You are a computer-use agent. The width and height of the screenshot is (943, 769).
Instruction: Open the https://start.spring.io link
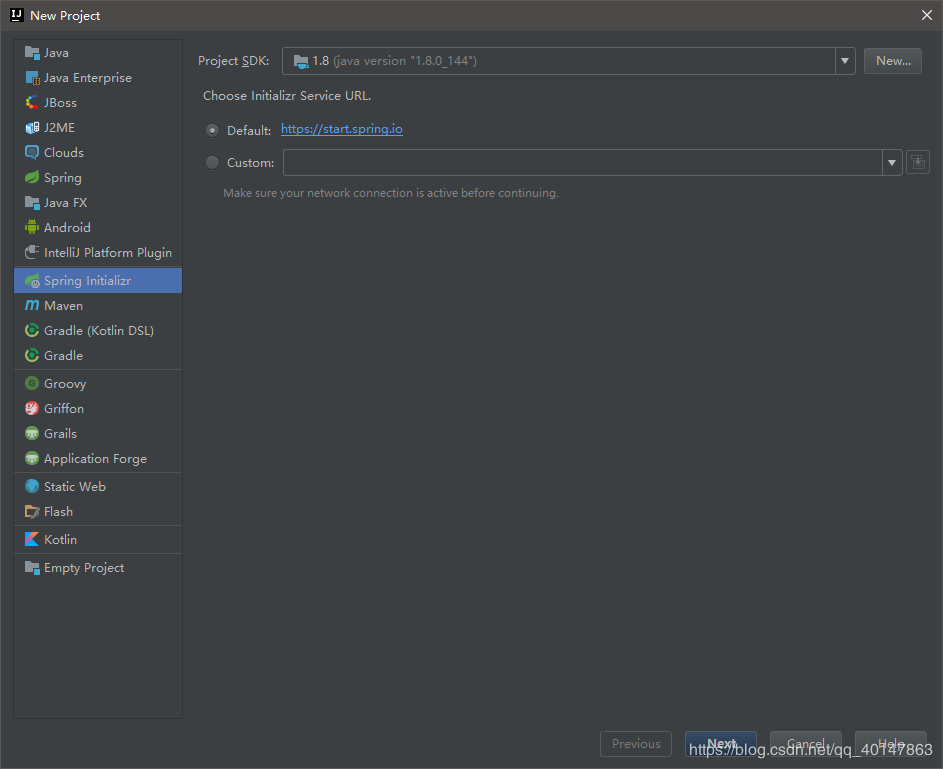342,129
